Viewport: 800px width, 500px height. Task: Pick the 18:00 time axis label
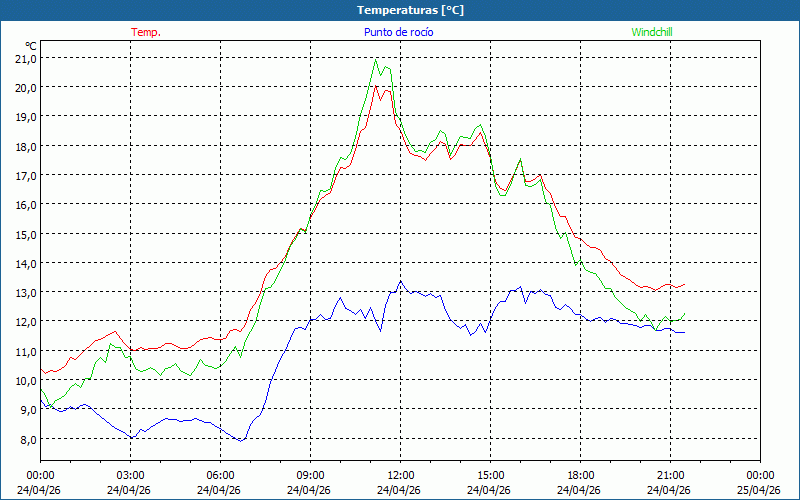(580, 475)
